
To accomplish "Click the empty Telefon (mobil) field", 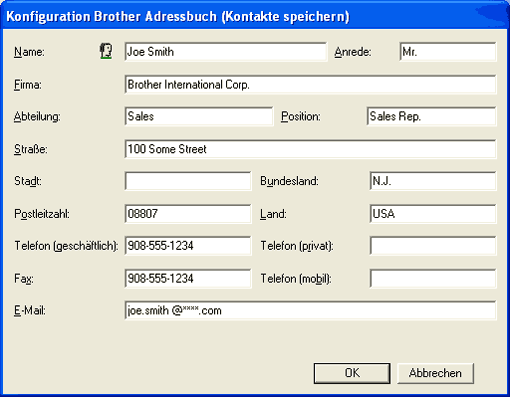I will (x=433, y=278).
